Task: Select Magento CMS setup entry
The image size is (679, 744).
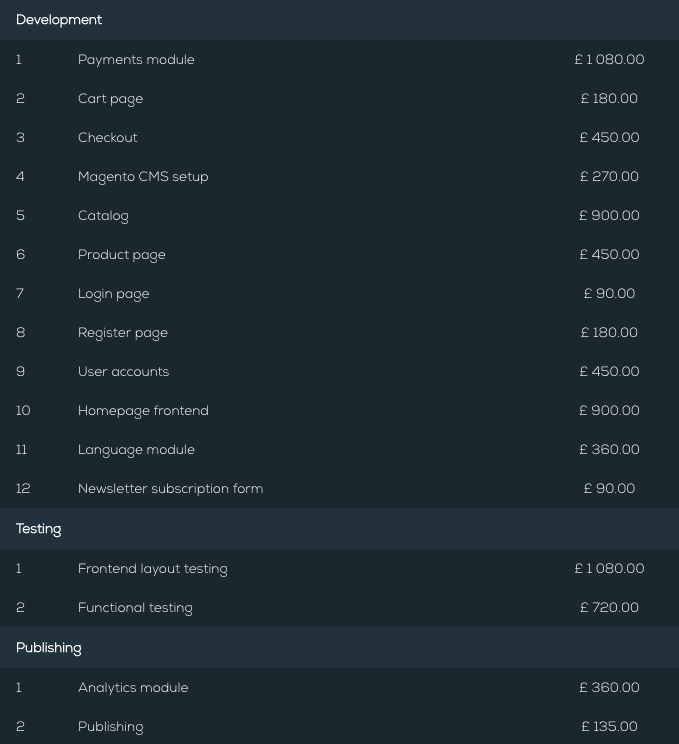Action: [143, 177]
